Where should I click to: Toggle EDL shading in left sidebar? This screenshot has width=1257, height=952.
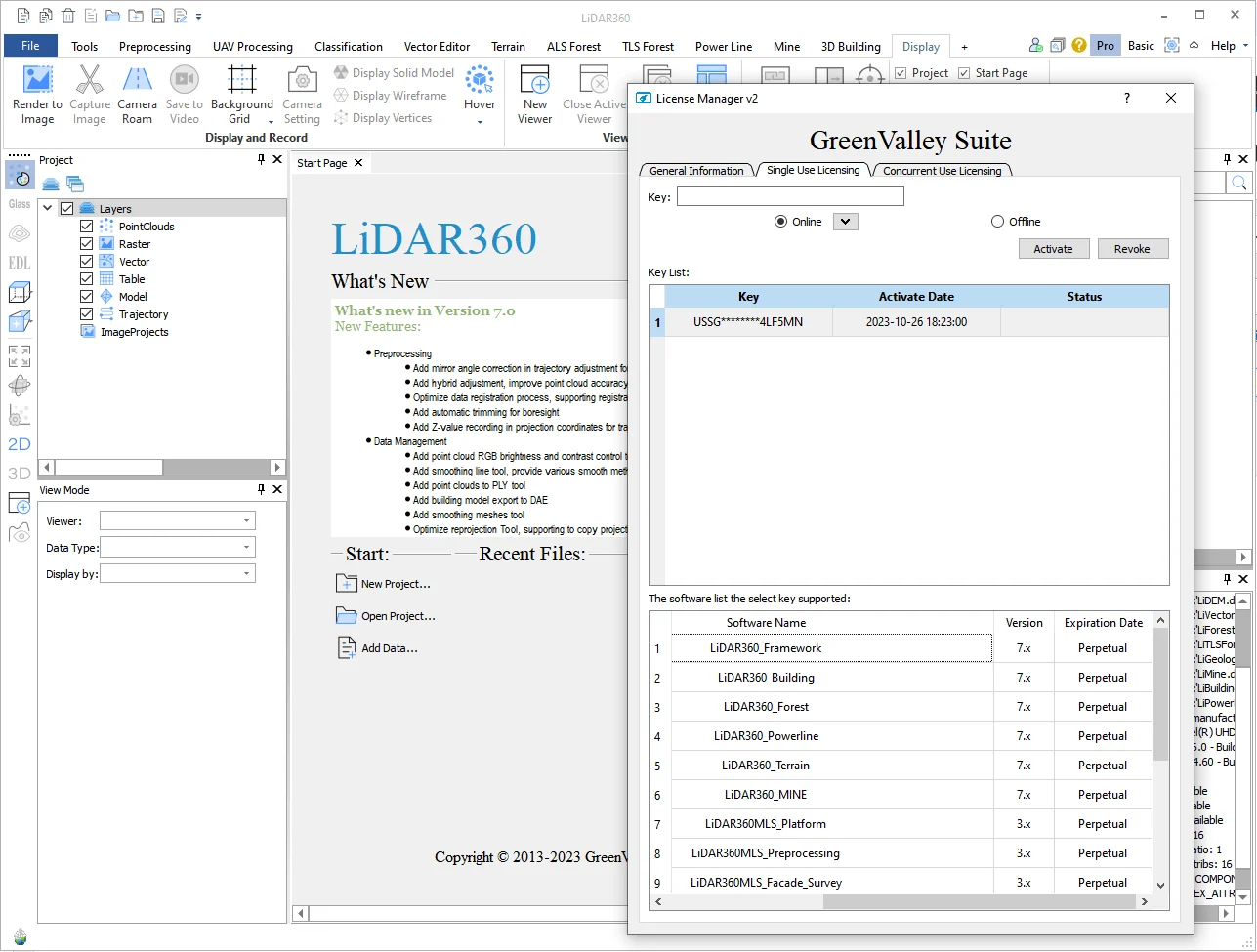20,263
